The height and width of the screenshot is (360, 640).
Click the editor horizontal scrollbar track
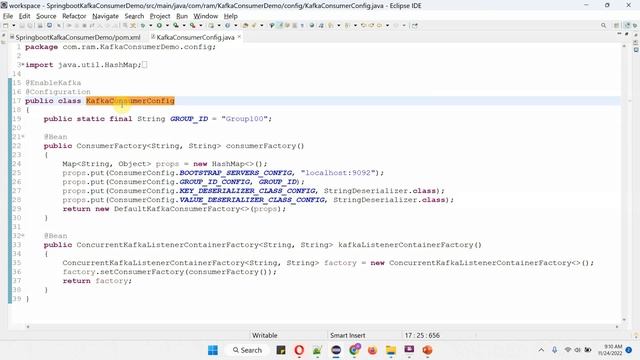322,327
